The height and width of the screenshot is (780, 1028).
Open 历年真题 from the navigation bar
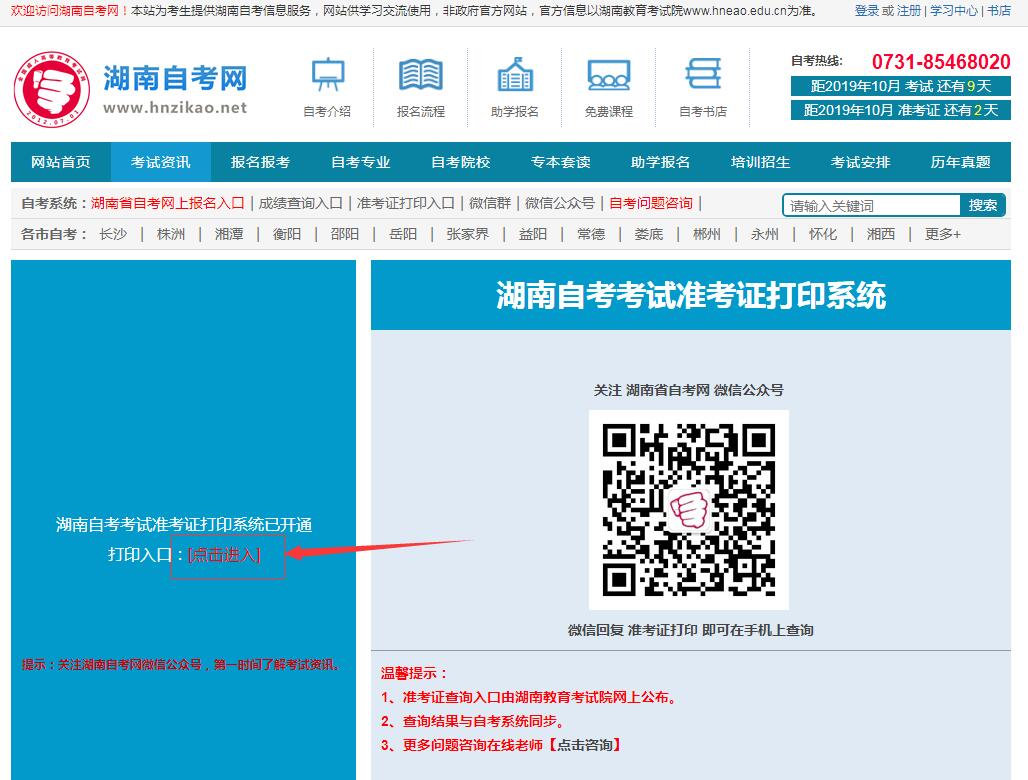[x=960, y=162]
